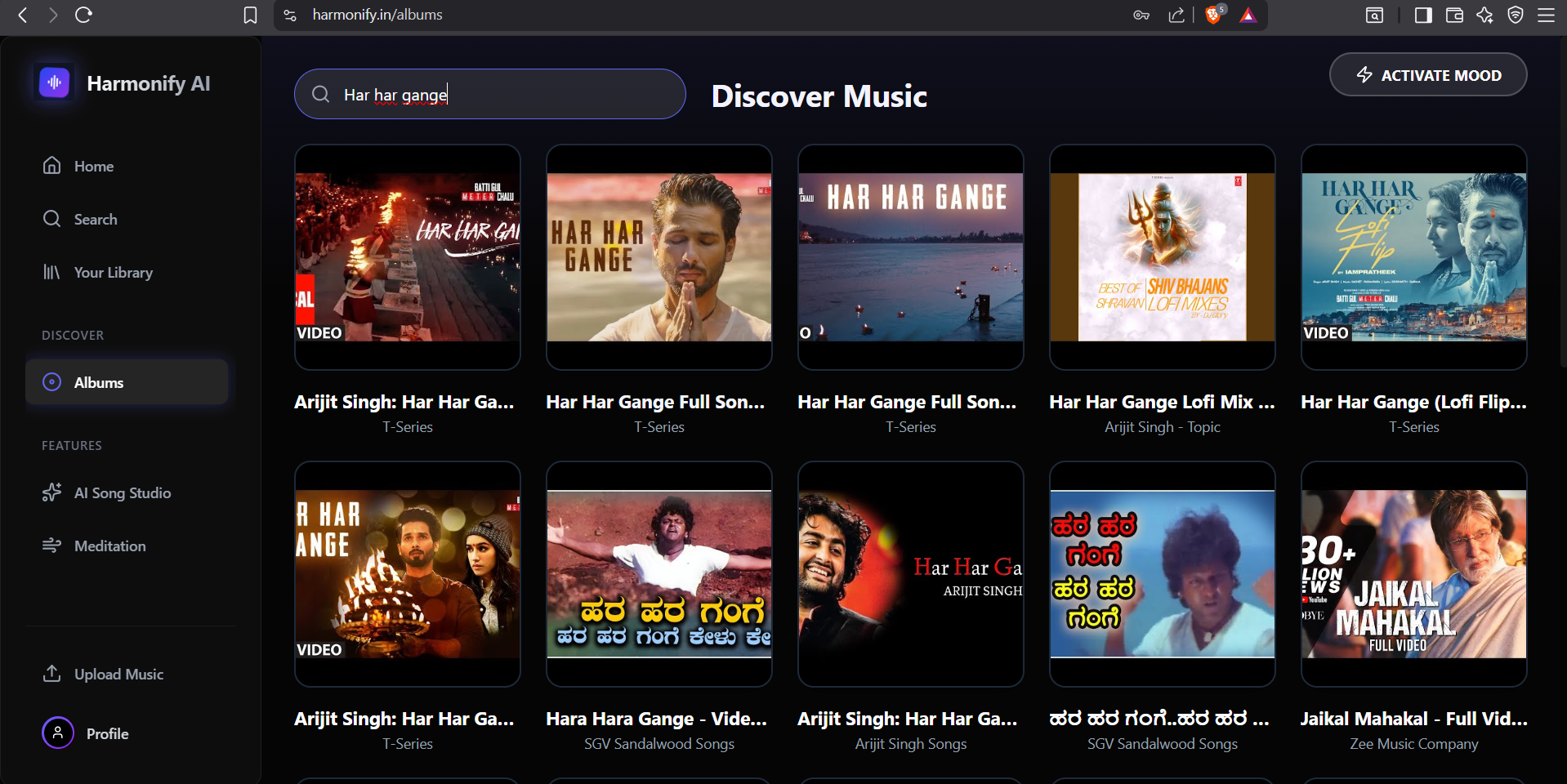
Task: Click the magnifier icon in search box
Action: (x=321, y=95)
